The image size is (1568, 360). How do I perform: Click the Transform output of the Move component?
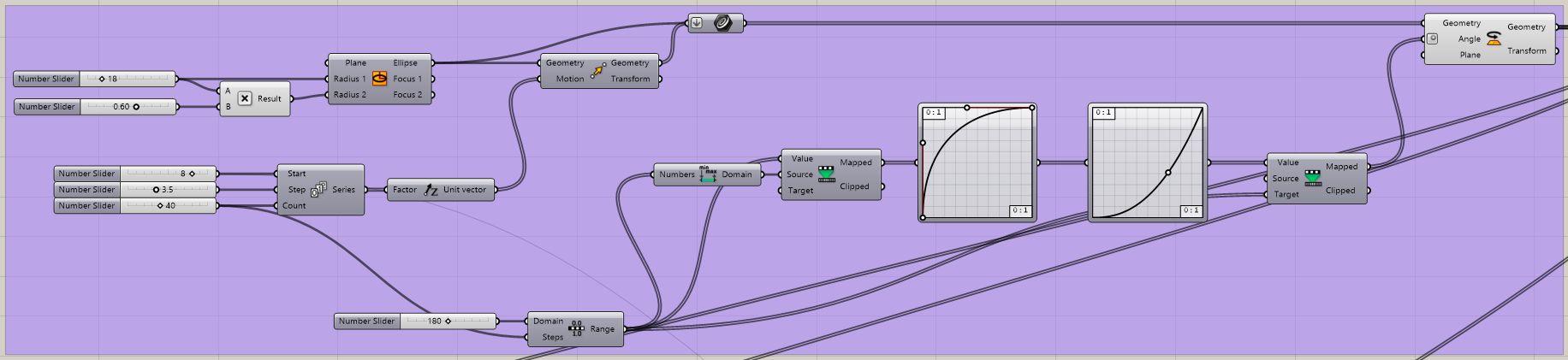coord(631,79)
